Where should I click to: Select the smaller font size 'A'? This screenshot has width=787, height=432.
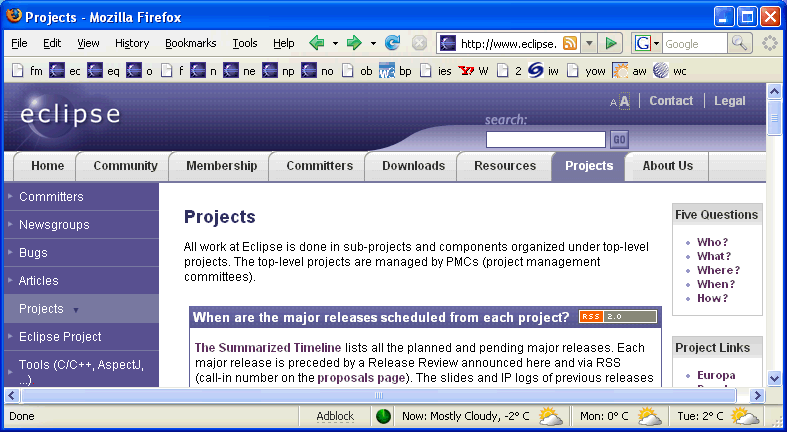pos(613,103)
